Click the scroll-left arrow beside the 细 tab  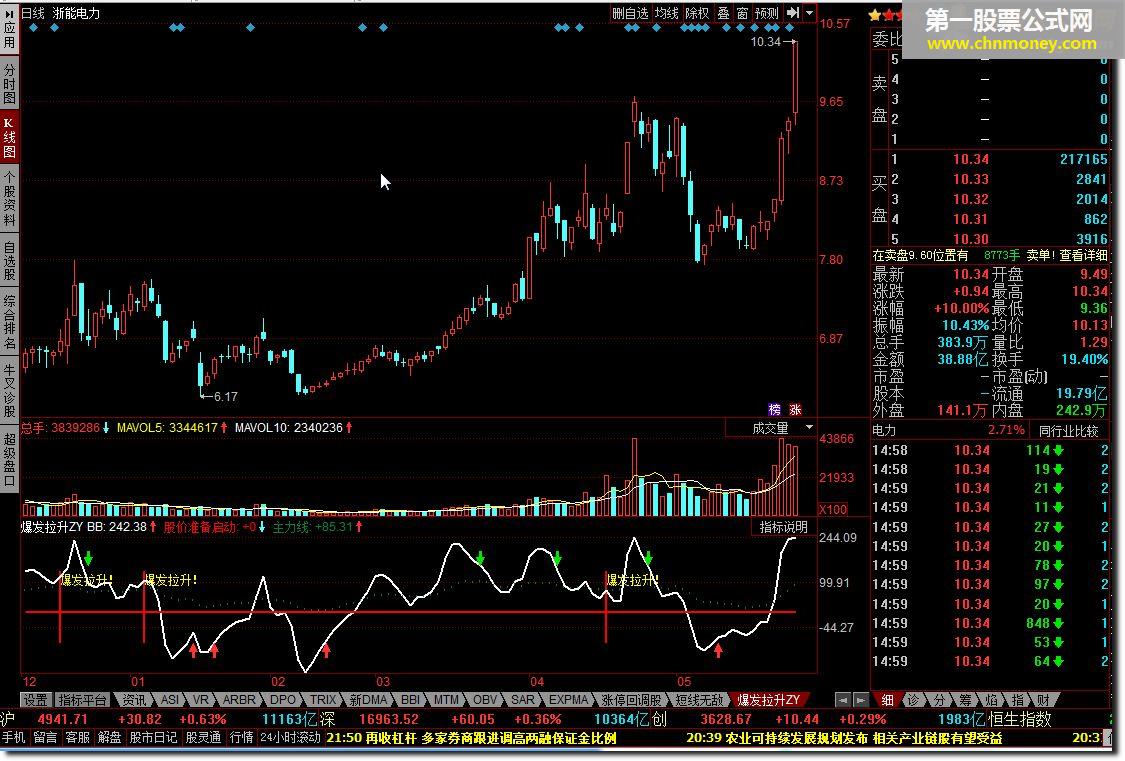[843, 700]
